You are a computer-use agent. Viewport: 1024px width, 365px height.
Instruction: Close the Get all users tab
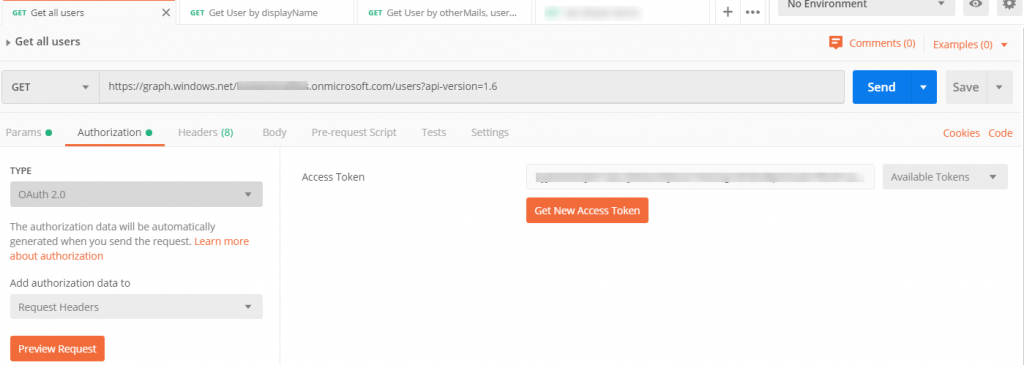tap(166, 12)
